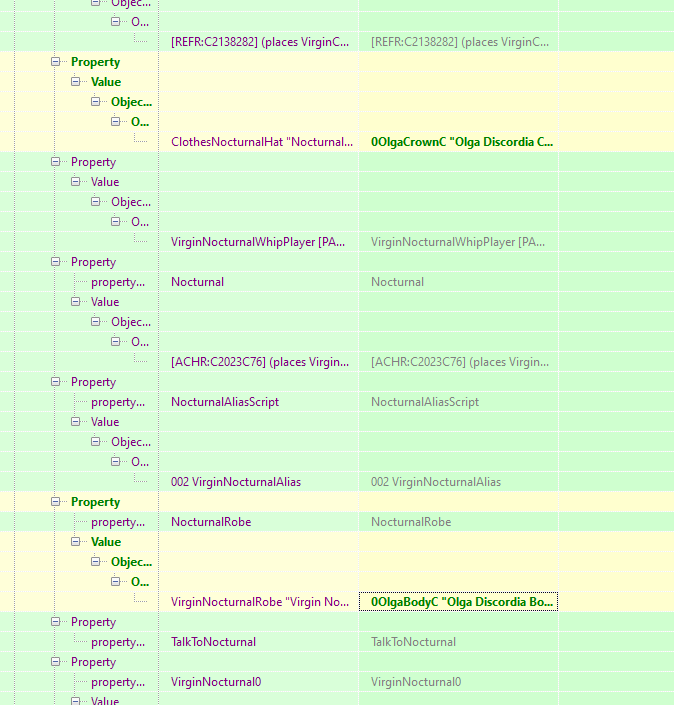Collapse the Property node holding TalkToNocturnal
The height and width of the screenshot is (705, 674).
click(x=55, y=622)
